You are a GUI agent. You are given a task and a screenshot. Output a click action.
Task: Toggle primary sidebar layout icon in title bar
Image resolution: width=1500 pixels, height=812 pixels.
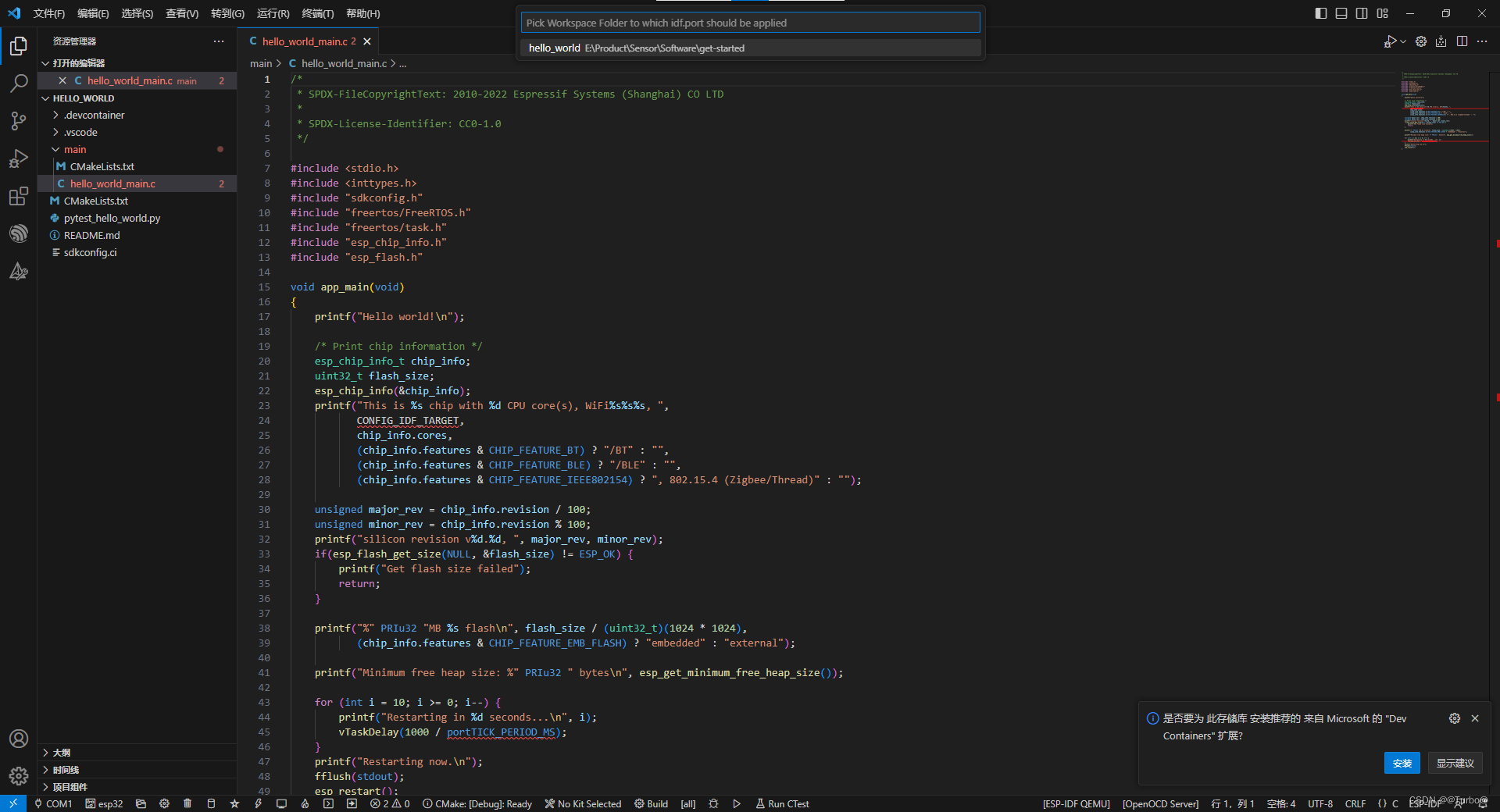click(x=1320, y=13)
